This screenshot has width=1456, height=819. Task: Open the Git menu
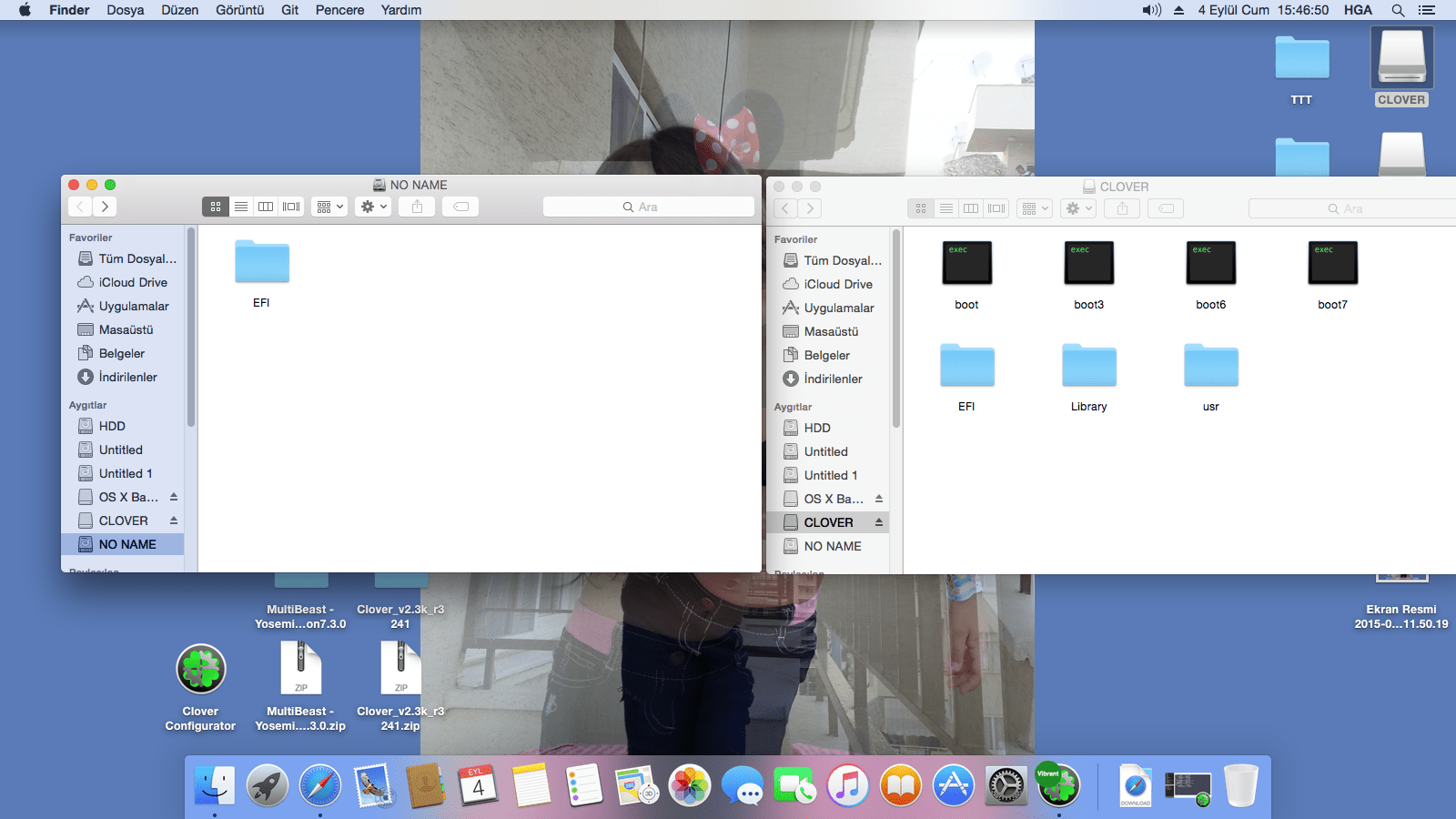click(x=290, y=10)
